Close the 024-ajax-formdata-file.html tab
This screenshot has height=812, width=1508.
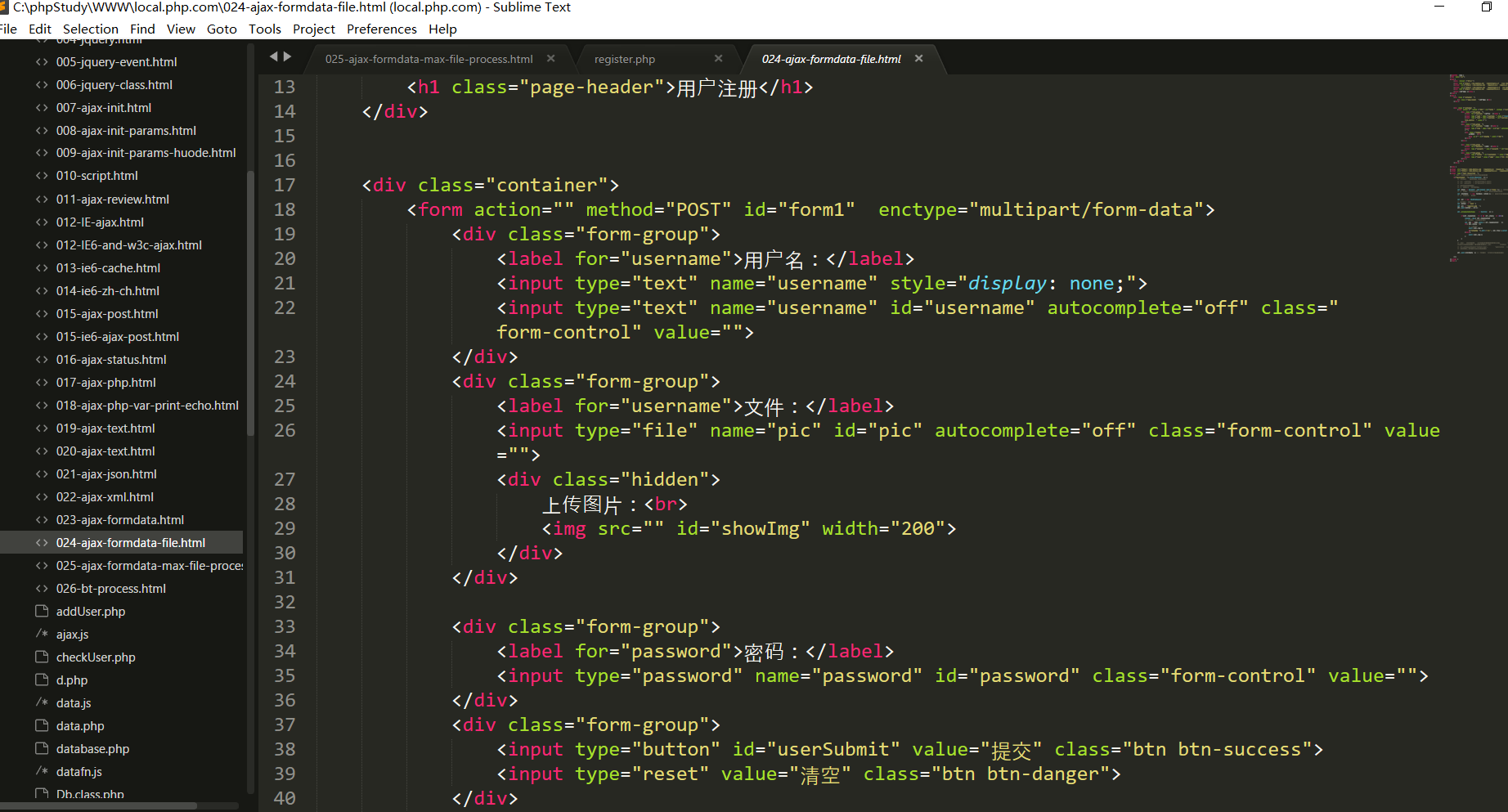click(919, 59)
